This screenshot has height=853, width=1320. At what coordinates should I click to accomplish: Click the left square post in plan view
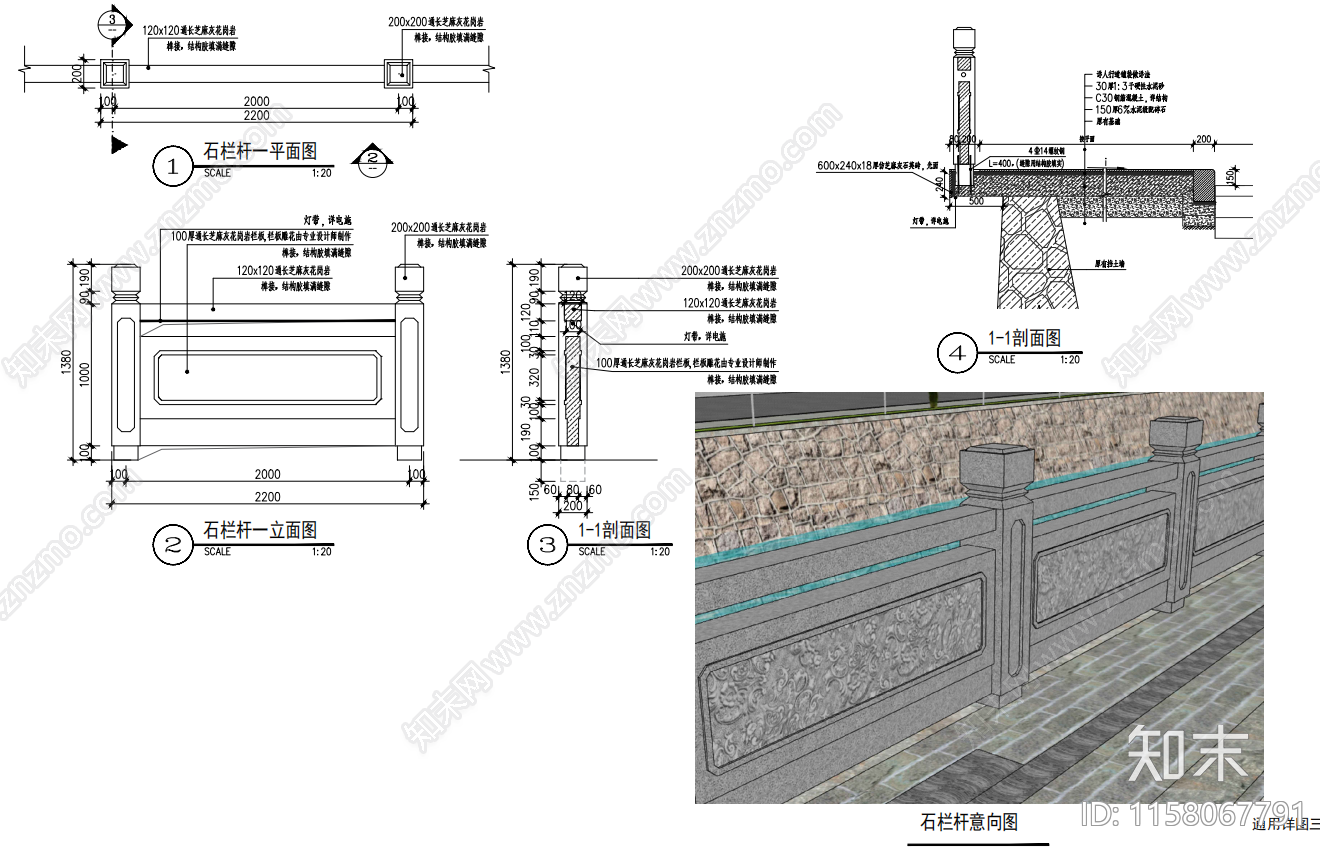click(x=113, y=71)
